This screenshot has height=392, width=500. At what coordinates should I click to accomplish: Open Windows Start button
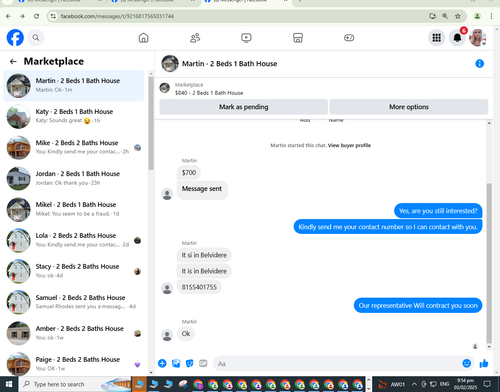9,384
